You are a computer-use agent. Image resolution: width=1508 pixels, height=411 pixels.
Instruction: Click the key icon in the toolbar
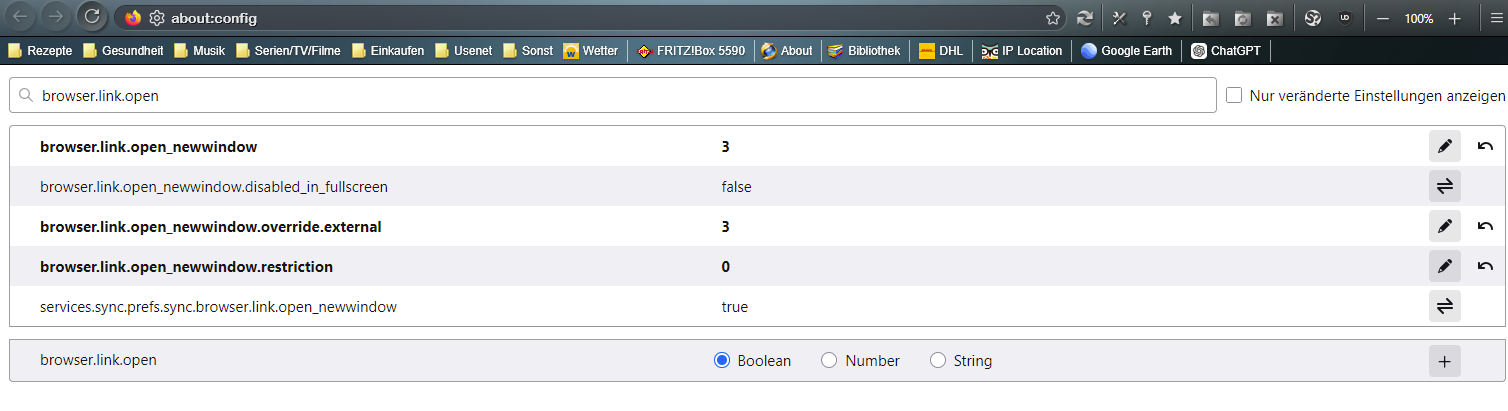point(1147,18)
